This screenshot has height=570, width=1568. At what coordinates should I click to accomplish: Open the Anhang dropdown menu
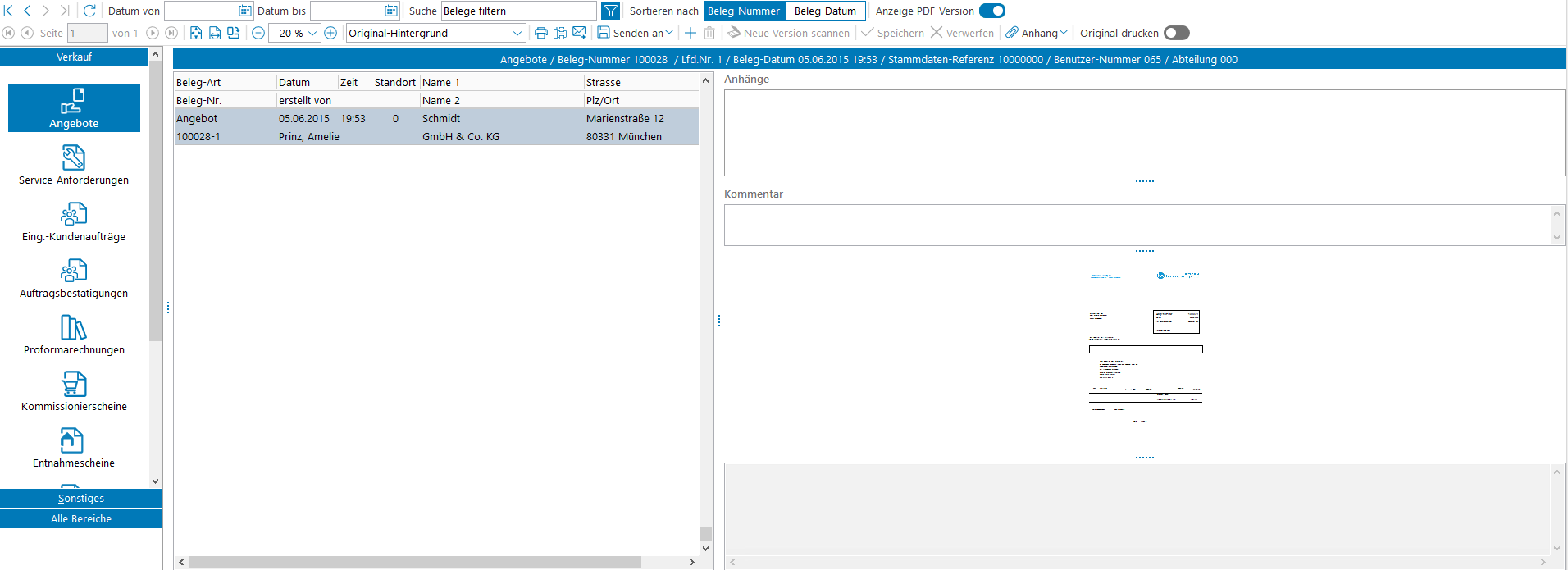[1037, 33]
